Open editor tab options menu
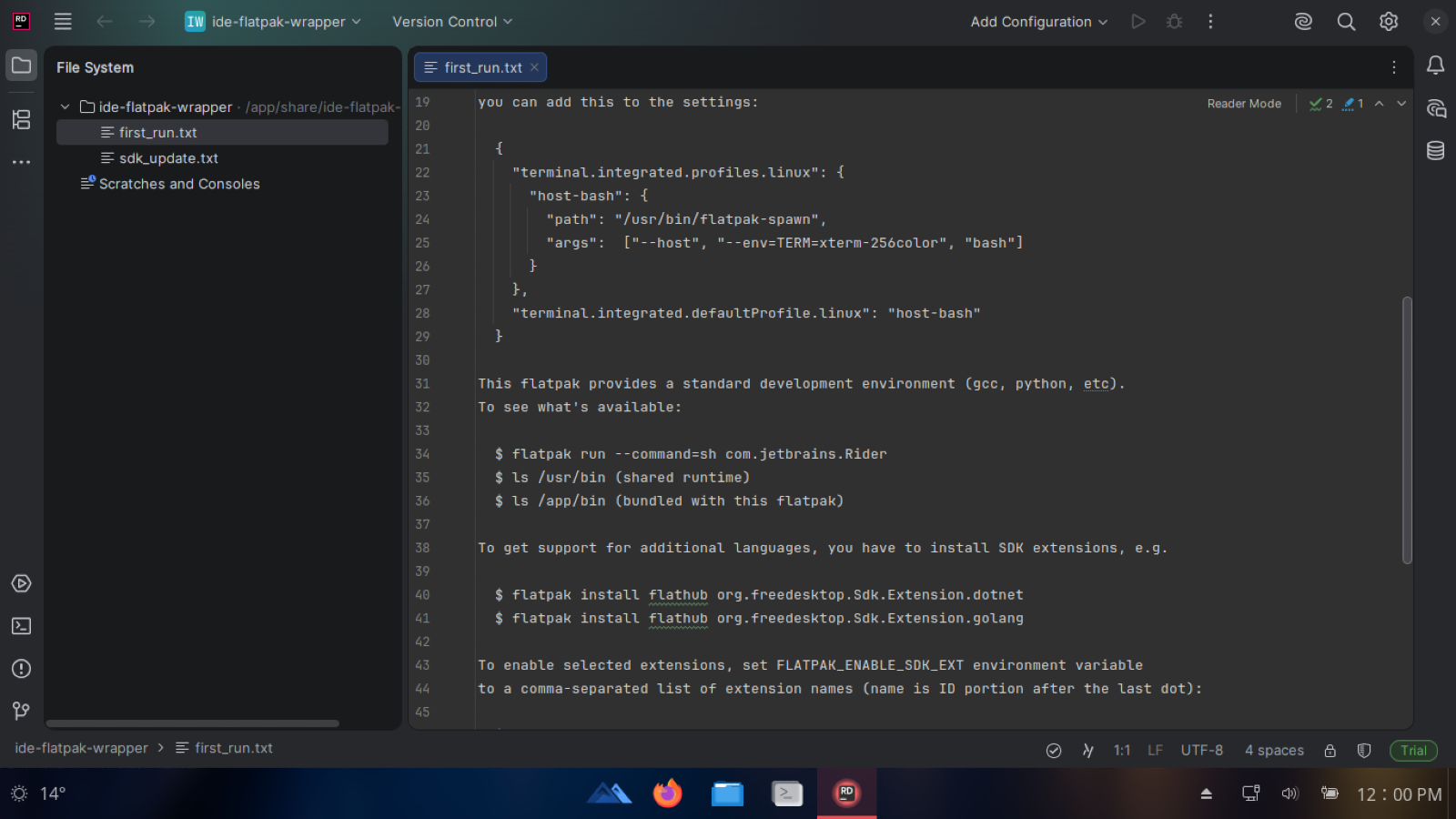 [1393, 67]
